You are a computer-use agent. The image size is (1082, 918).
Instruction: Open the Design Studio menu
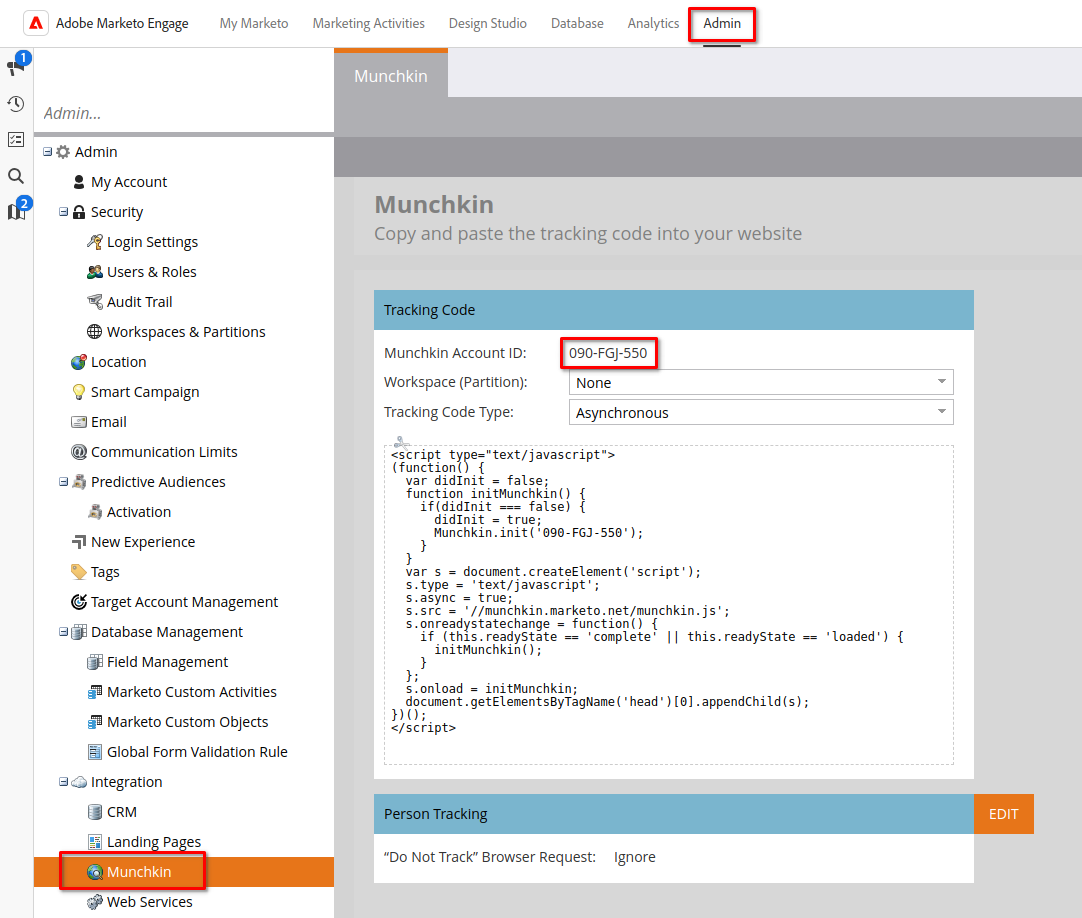coord(487,23)
